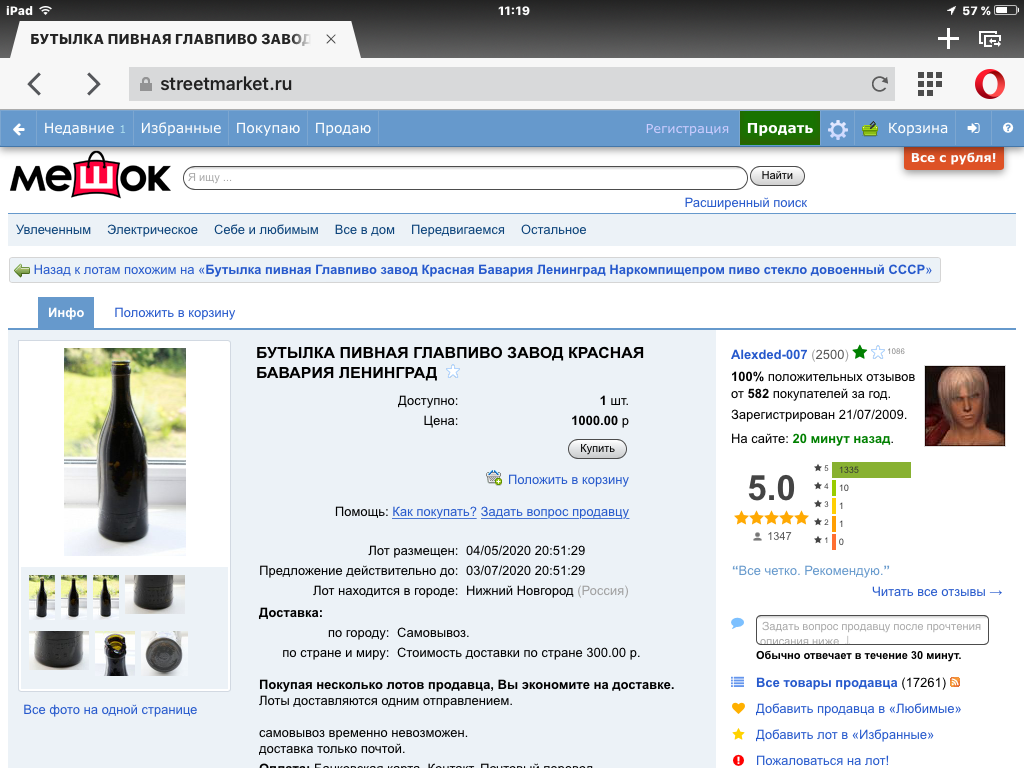This screenshot has width=1024, height=768.
Task: Click the RSS feed icon beside seller items
Action: [x=955, y=682]
